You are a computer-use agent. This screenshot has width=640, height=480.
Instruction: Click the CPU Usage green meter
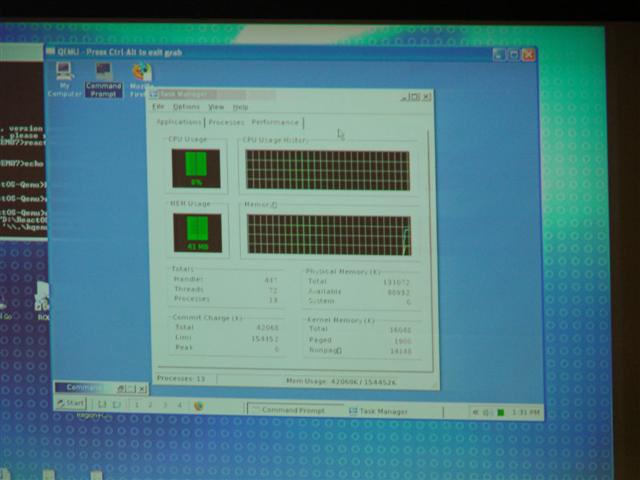click(x=196, y=167)
